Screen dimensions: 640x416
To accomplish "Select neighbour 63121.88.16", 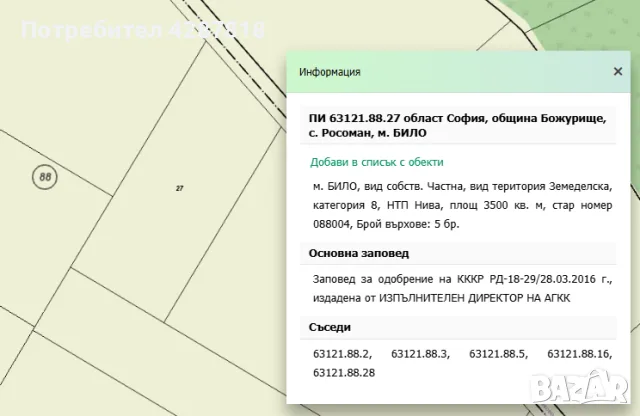I will point(580,354).
